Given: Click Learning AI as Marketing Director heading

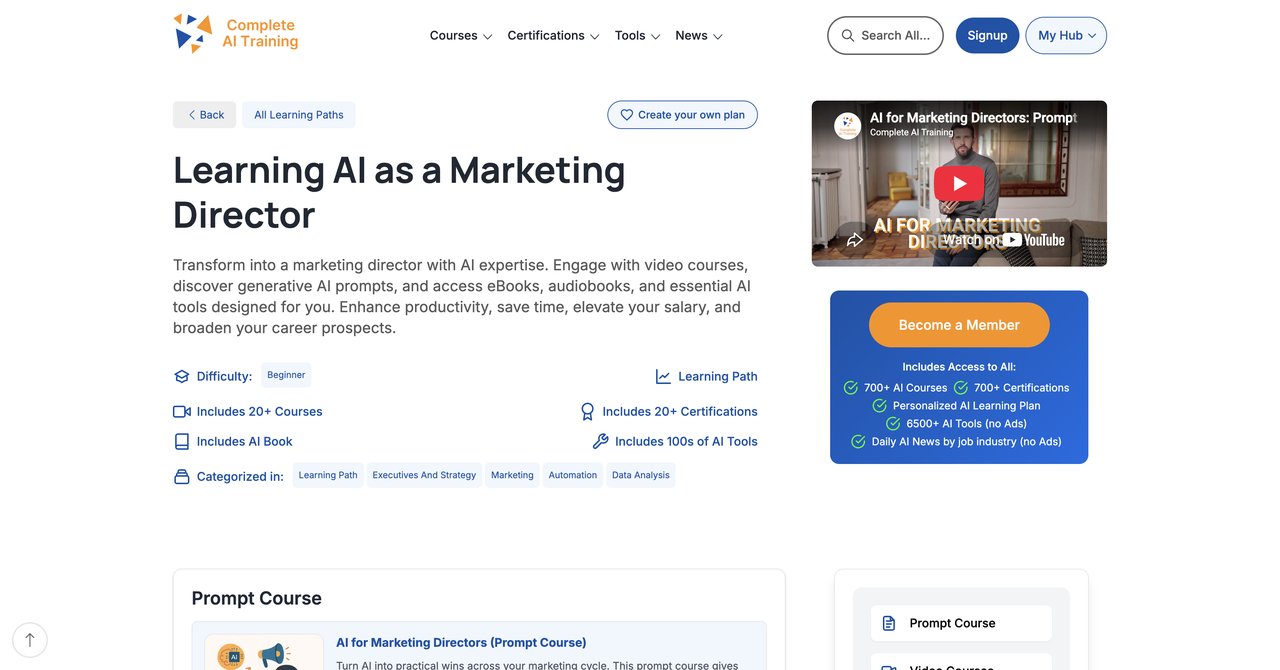Looking at the screenshot, I should coord(399,192).
